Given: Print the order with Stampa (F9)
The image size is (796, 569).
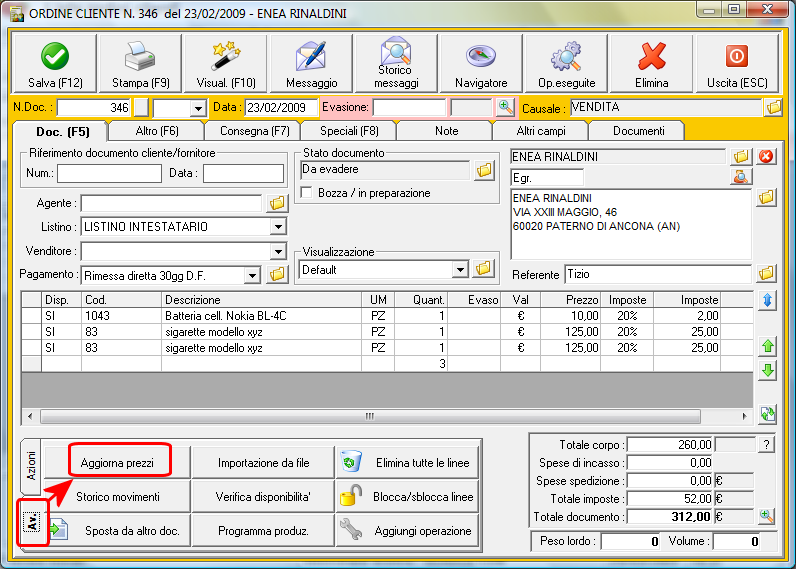Looking at the screenshot, I should click(141, 64).
